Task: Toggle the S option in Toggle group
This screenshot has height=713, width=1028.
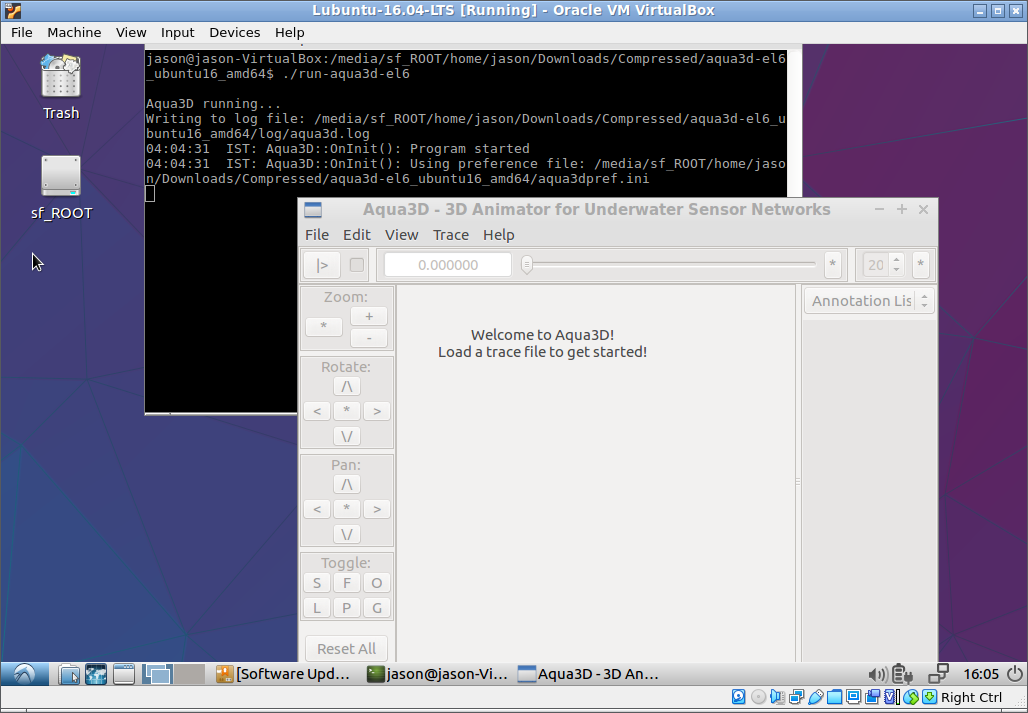Action: 317,583
